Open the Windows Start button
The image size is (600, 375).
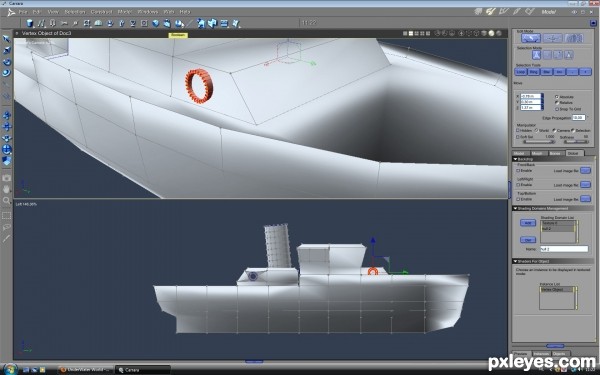[10, 369]
